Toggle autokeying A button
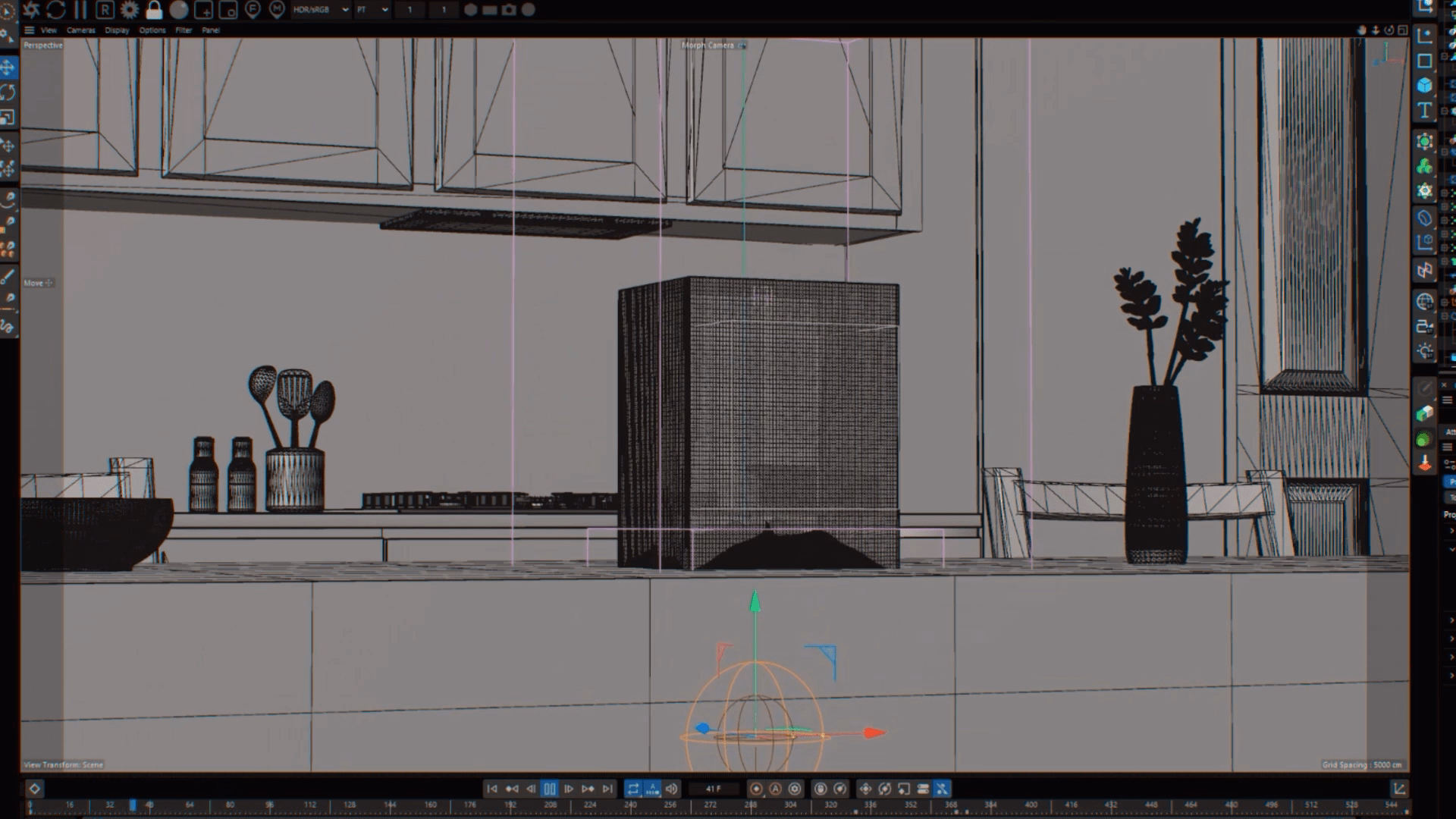Screen dimensions: 1456x819 (775, 789)
